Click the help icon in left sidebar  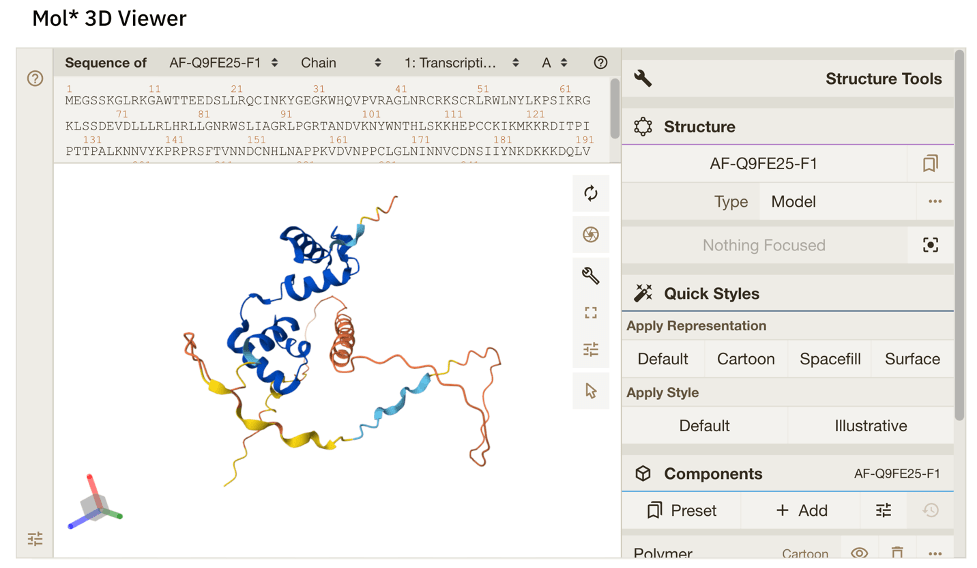35,78
